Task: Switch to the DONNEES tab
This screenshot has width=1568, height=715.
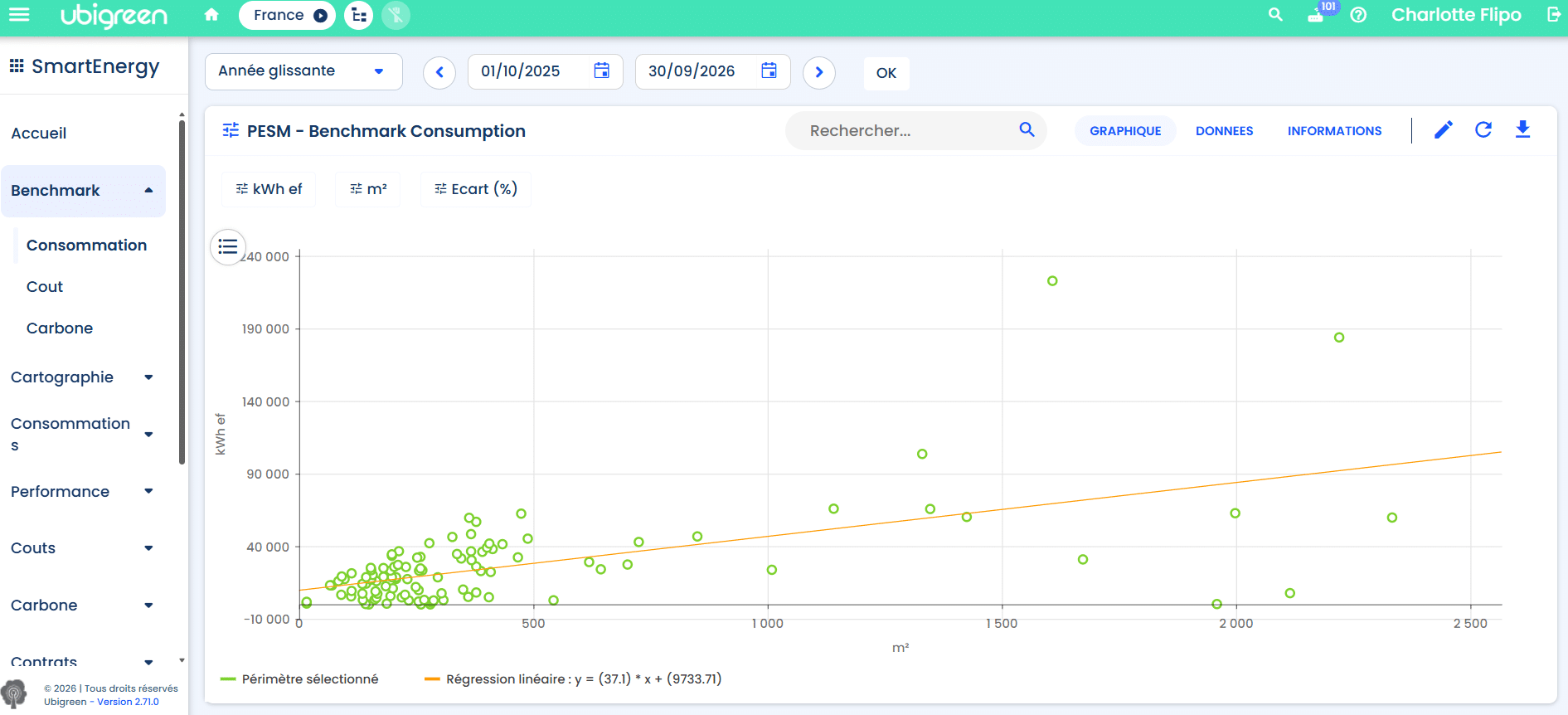Action: (x=1224, y=131)
